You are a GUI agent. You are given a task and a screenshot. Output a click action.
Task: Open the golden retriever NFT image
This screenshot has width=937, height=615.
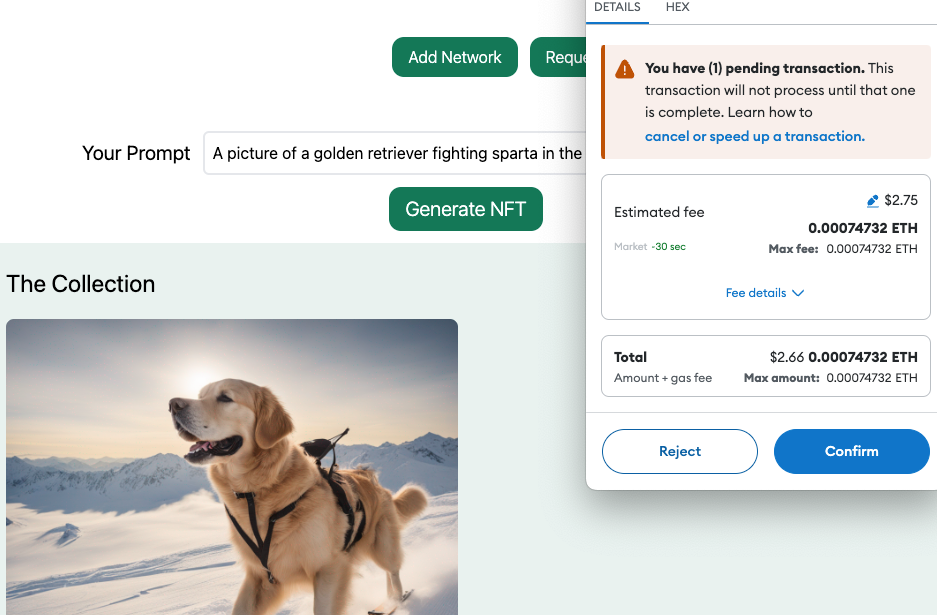coord(232,466)
